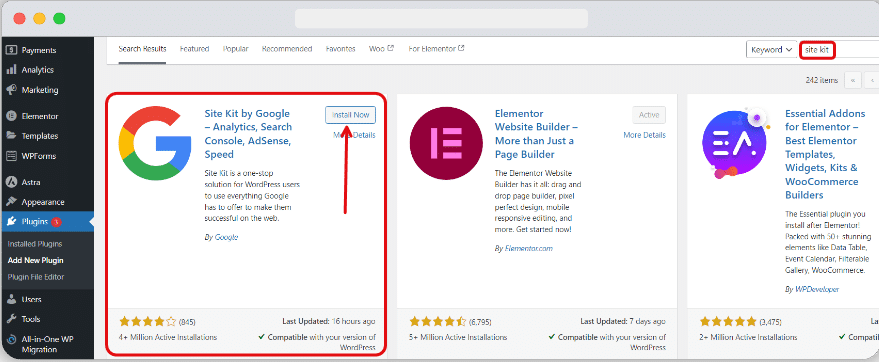Click the Plugins update count badge
The width and height of the screenshot is (879, 362).
pos(56,222)
